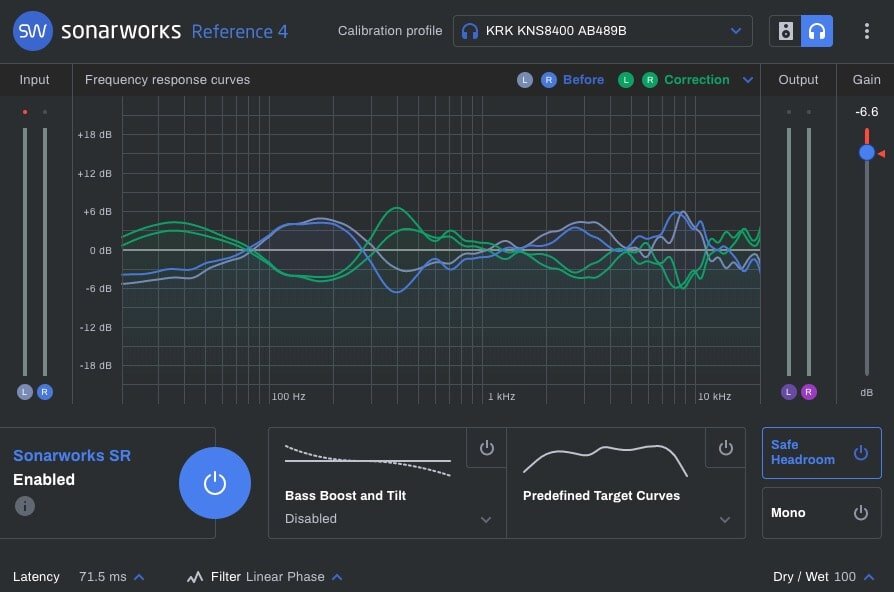The image size is (894, 592).
Task: Open the three-dot options menu
Action: click(867, 31)
